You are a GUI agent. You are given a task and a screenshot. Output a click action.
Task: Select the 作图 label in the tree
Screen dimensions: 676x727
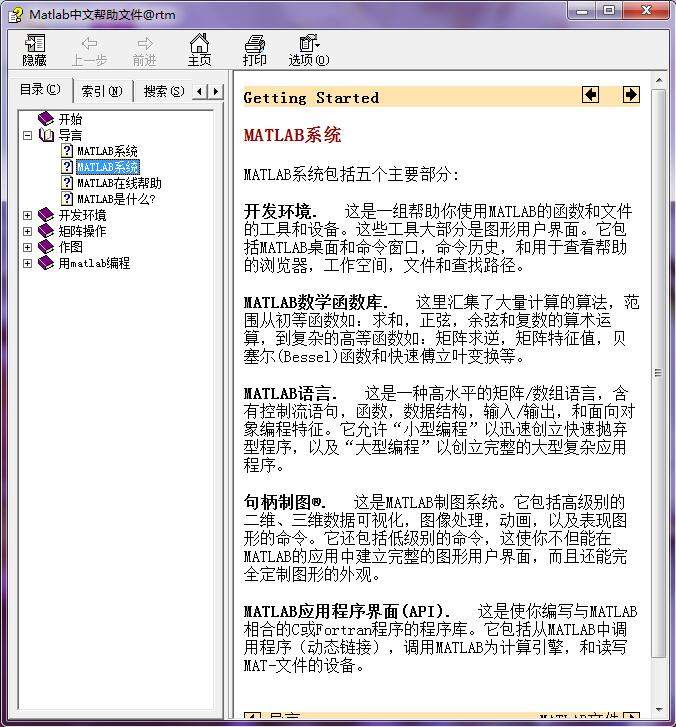(x=70, y=247)
